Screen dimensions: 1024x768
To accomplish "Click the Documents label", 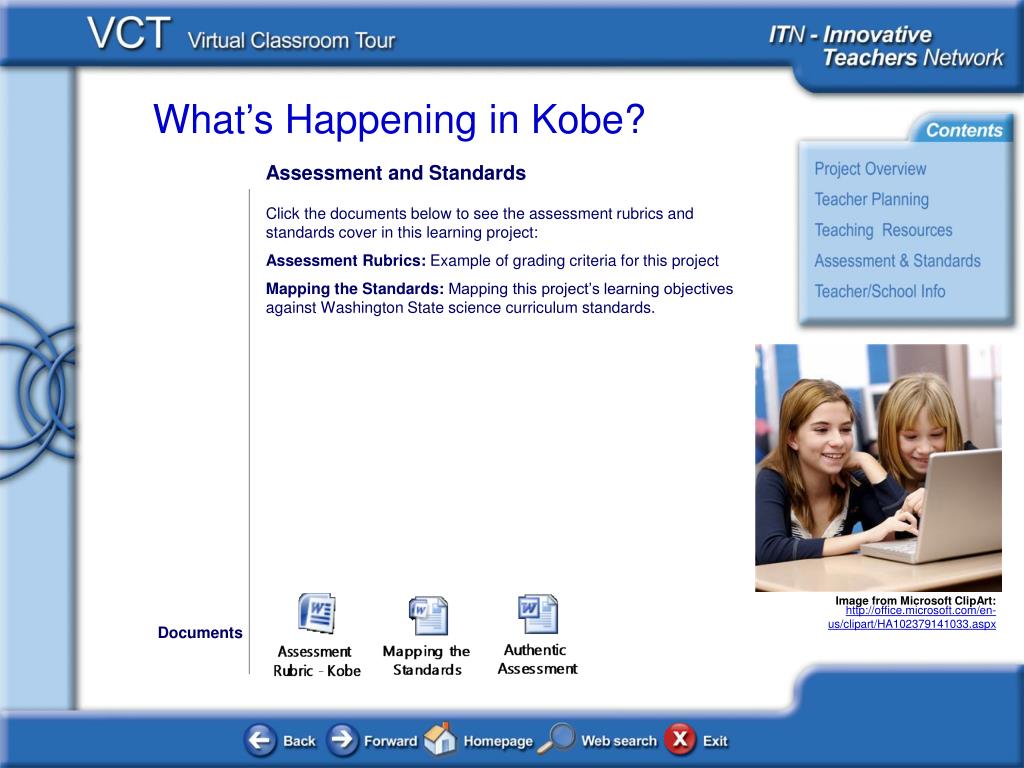I will [200, 633].
